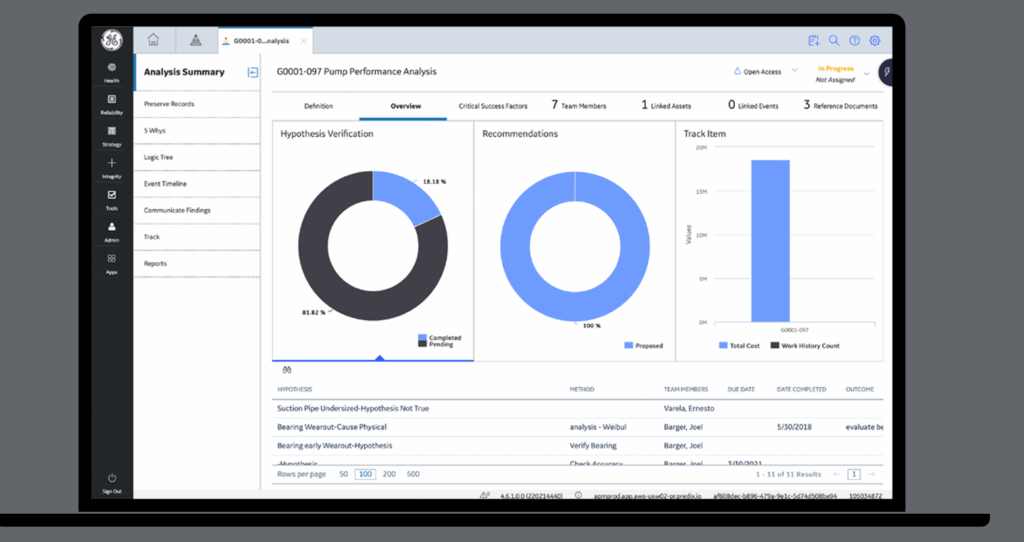
Task: Click the binoculars search icon above table
Action: (x=286, y=369)
